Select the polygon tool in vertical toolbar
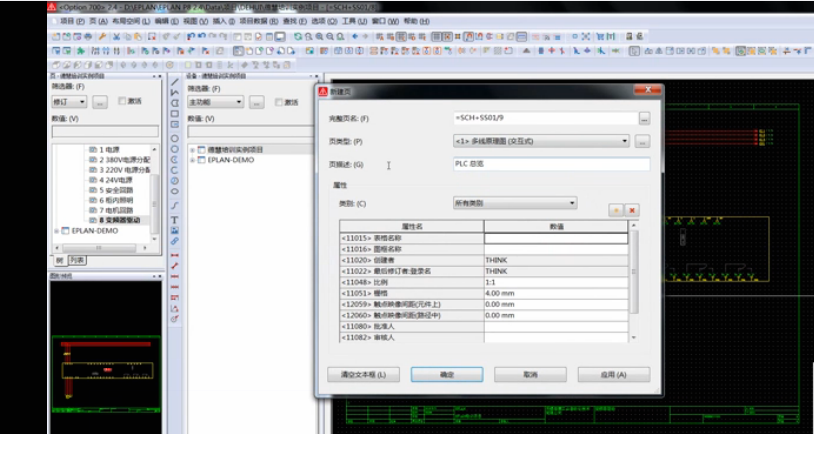 click(x=175, y=103)
